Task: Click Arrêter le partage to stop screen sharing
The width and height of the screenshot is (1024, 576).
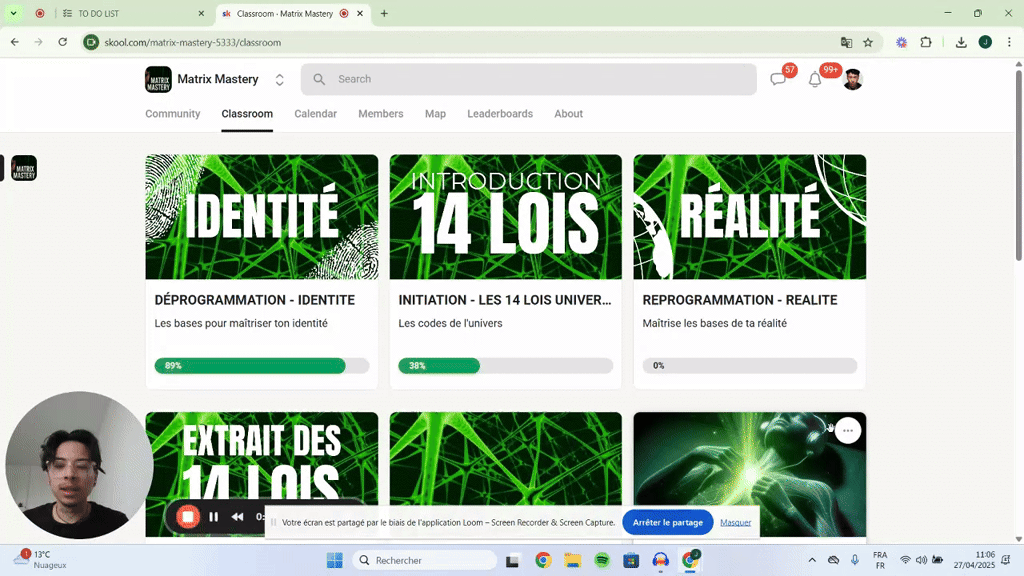Action: click(667, 522)
